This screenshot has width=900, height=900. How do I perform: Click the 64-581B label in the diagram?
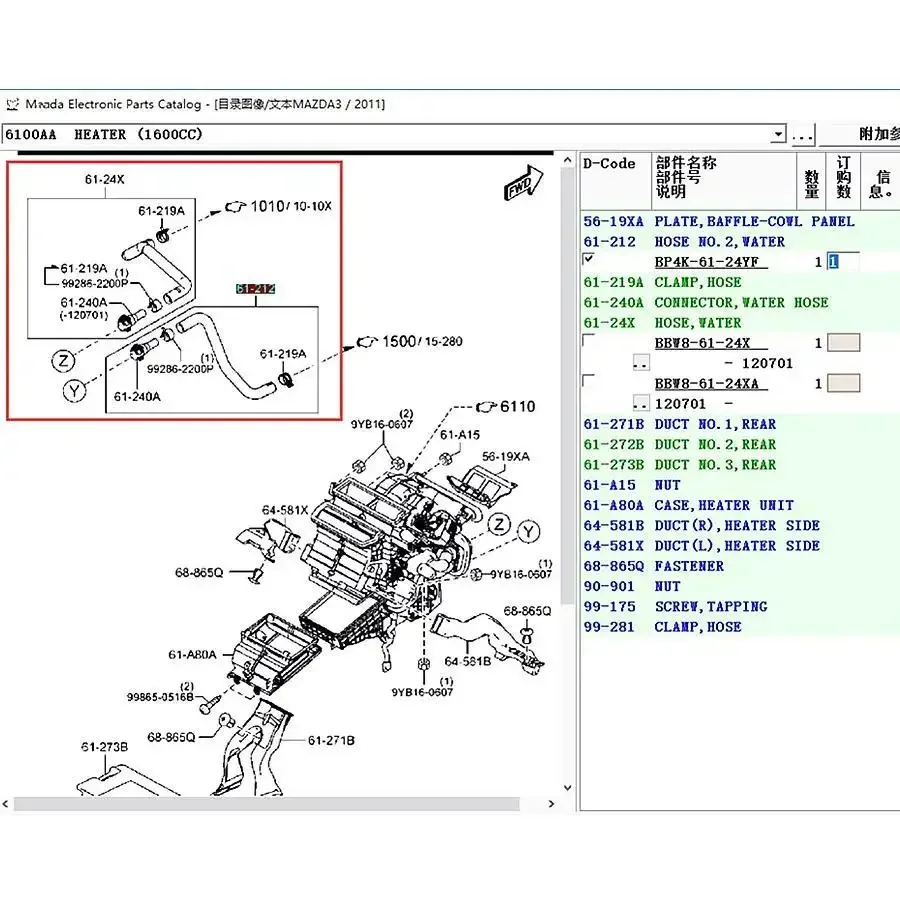coord(468,661)
